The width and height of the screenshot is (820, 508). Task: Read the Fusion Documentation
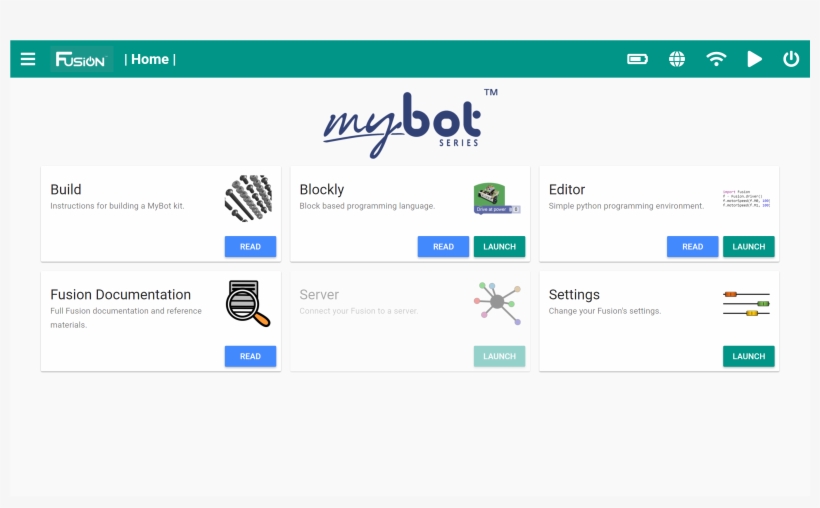tap(250, 356)
